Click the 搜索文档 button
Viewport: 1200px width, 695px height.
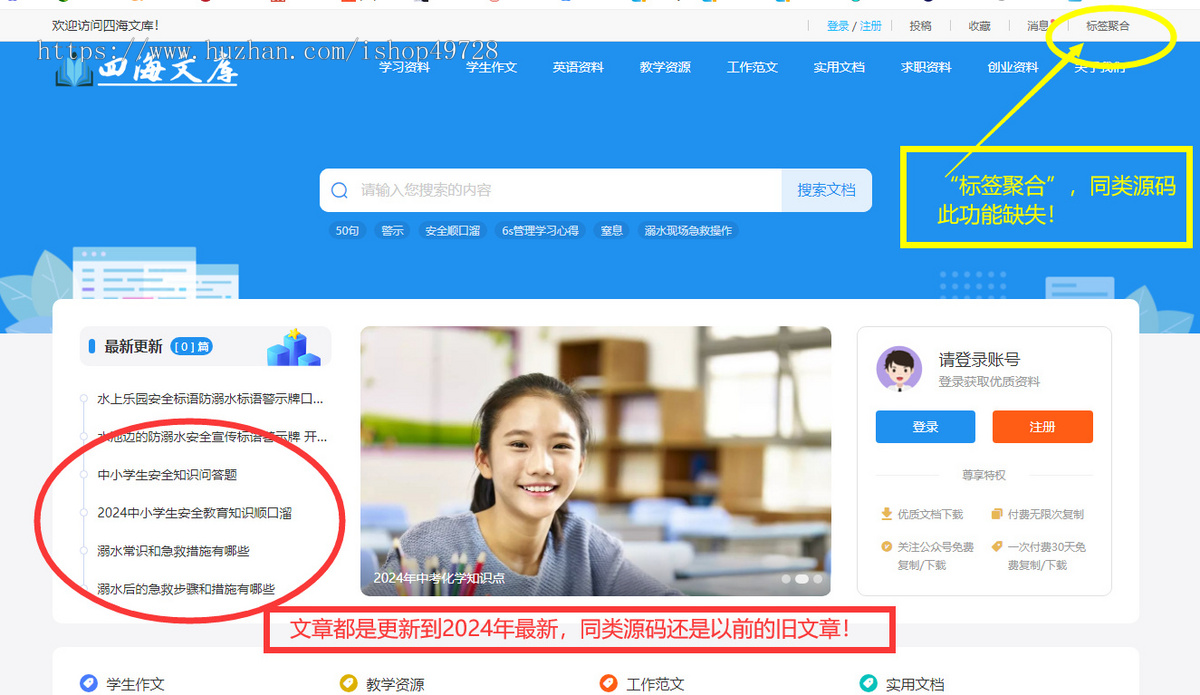pos(826,190)
